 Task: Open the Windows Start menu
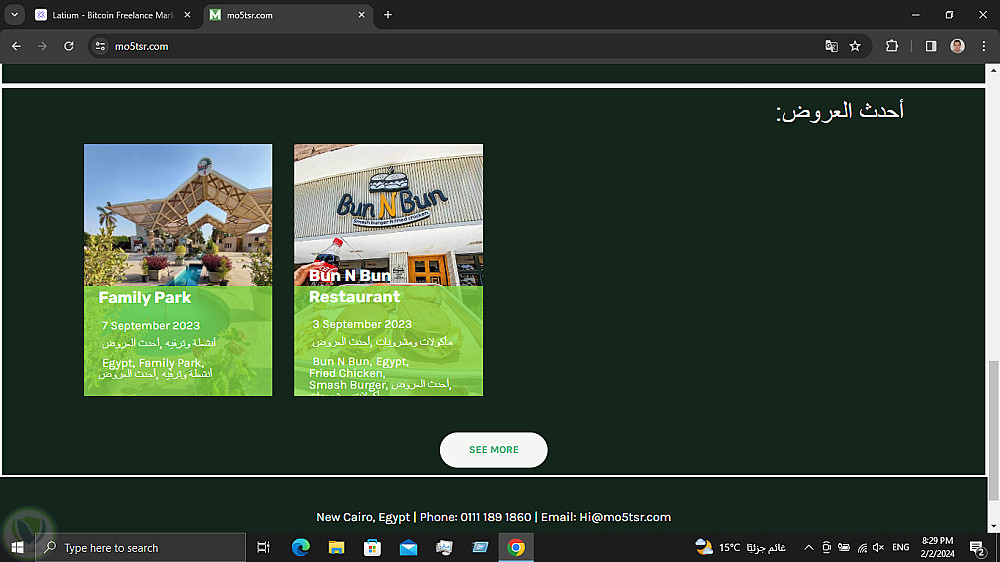point(17,547)
